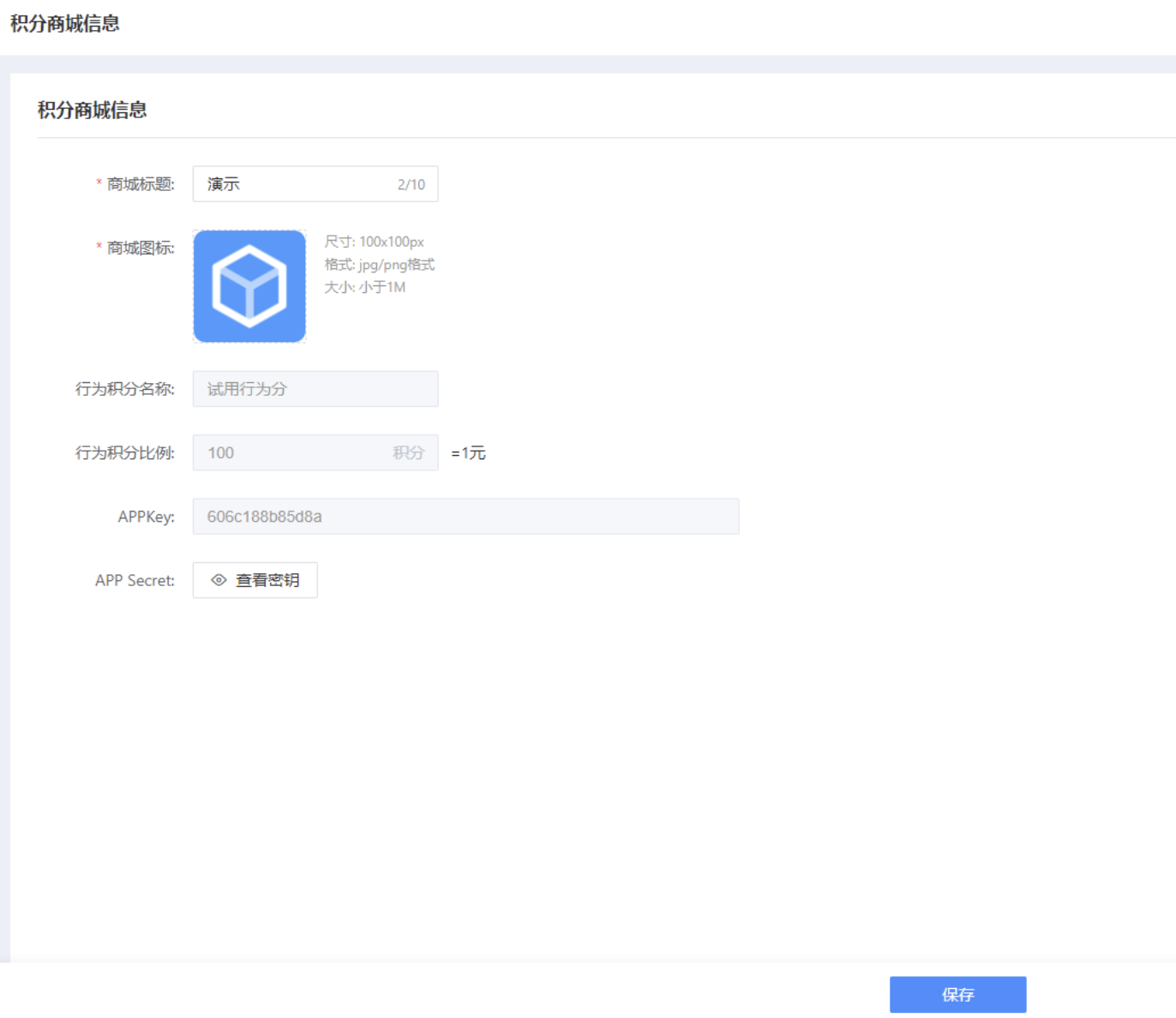Click the 商城标题 required label
Image resolution: width=1176 pixels, height=1018 pixels.
(140, 184)
